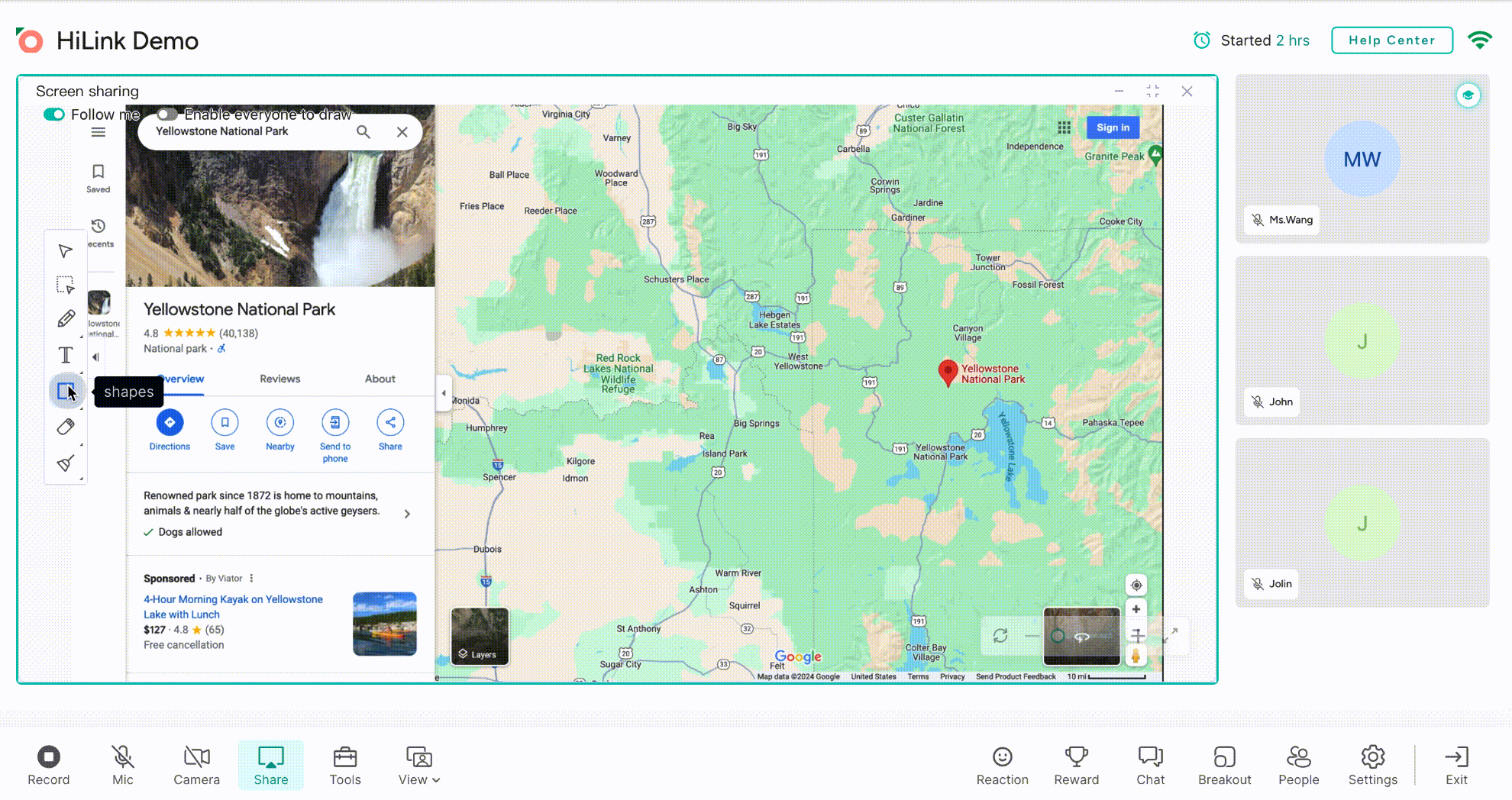Image resolution: width=1512 pixels, height=800 pixels.
Task: Select the shapes tool
Action: click(66, 392)
